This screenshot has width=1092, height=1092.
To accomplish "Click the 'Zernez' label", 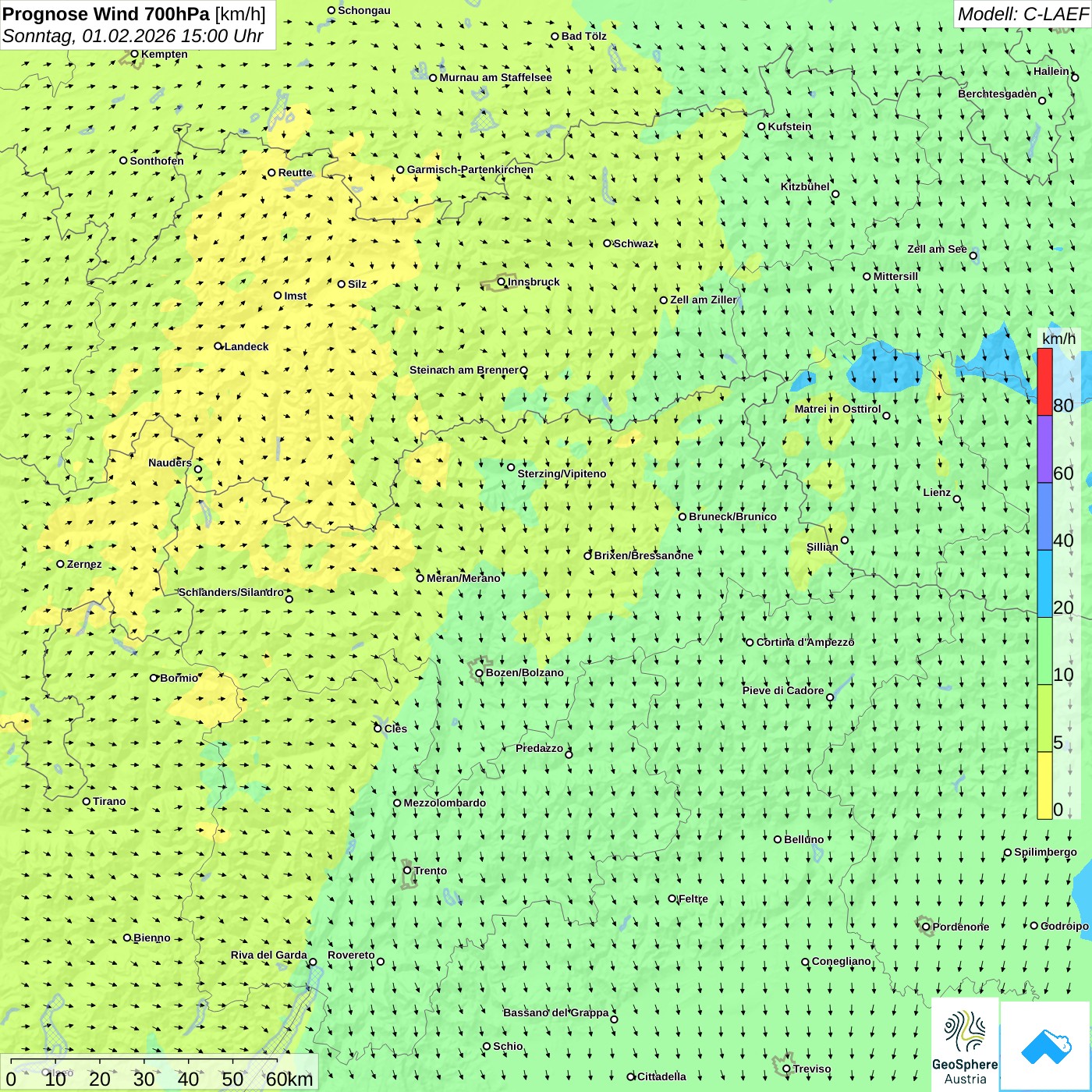I will click(84, 564).
